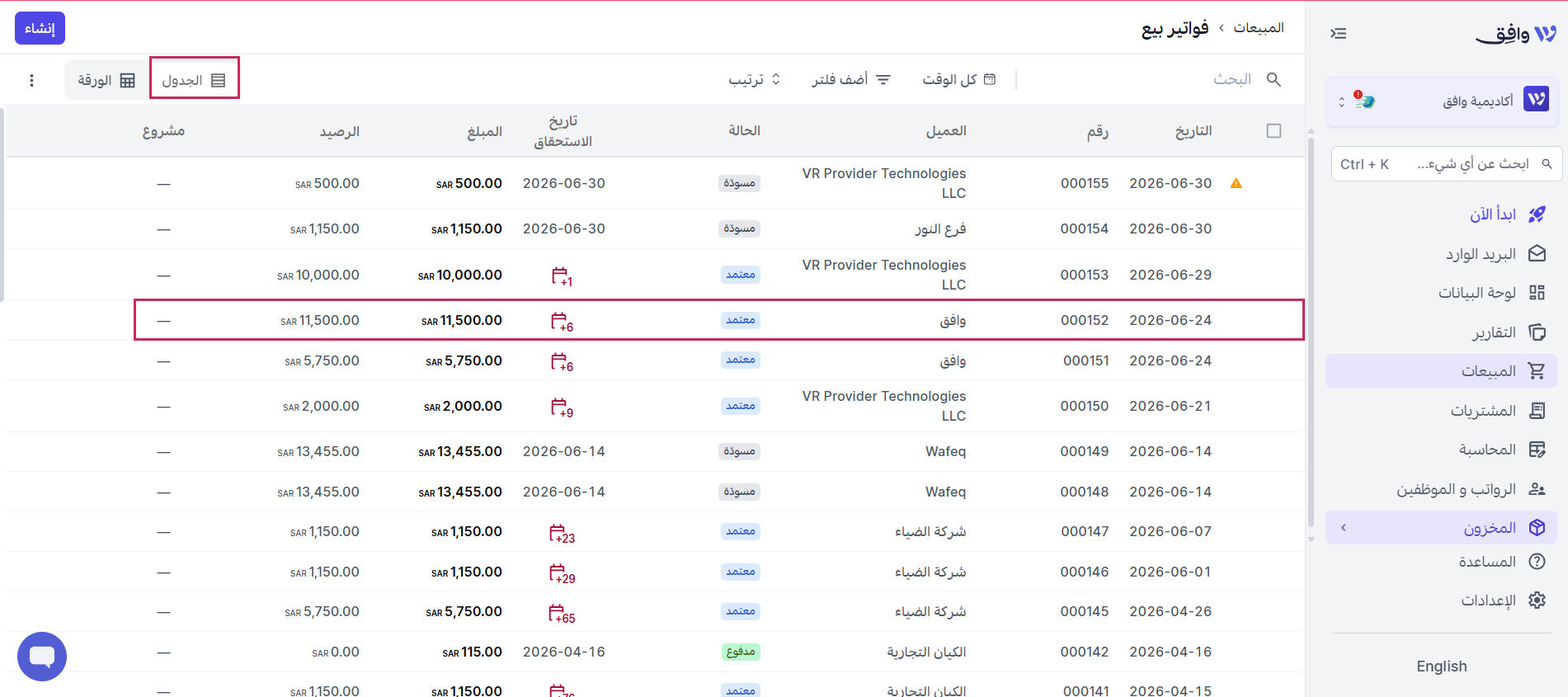Click the warning triangle on invoice 000155
The height and width of the screenshot is (697, 1568).
(x=1236, y=183)
